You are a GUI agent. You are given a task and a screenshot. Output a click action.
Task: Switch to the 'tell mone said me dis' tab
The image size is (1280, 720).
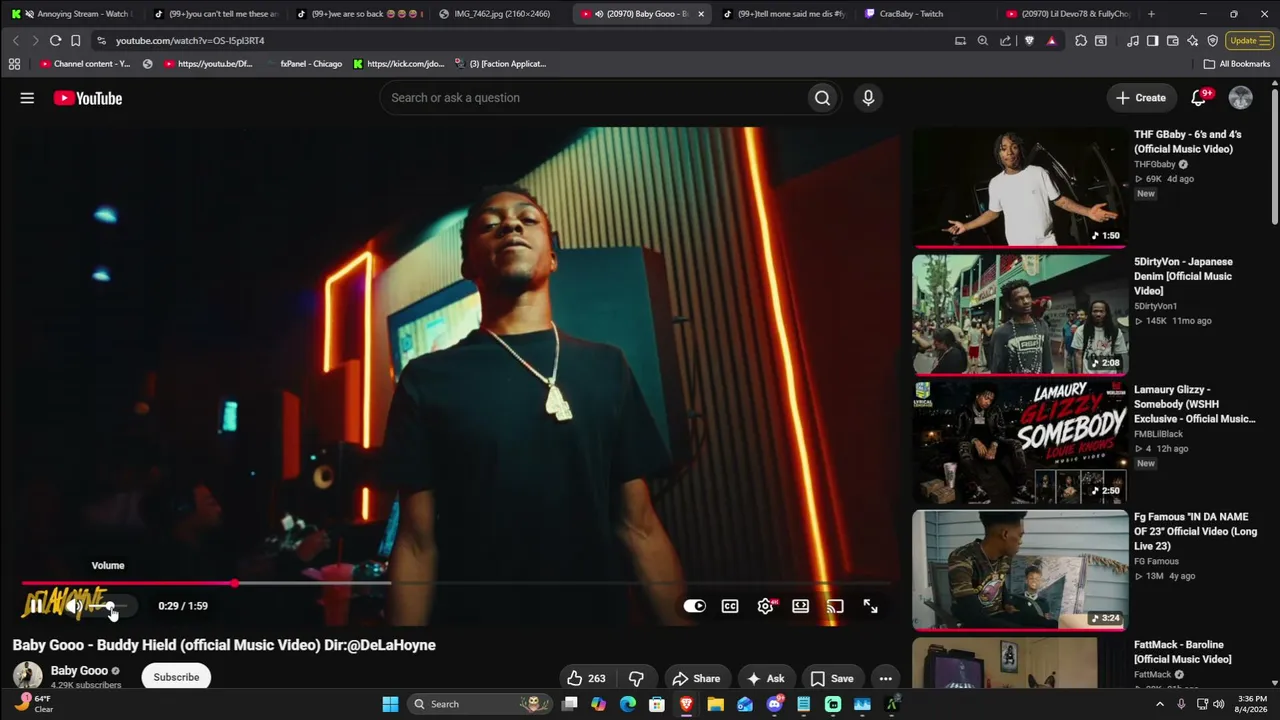783,14
